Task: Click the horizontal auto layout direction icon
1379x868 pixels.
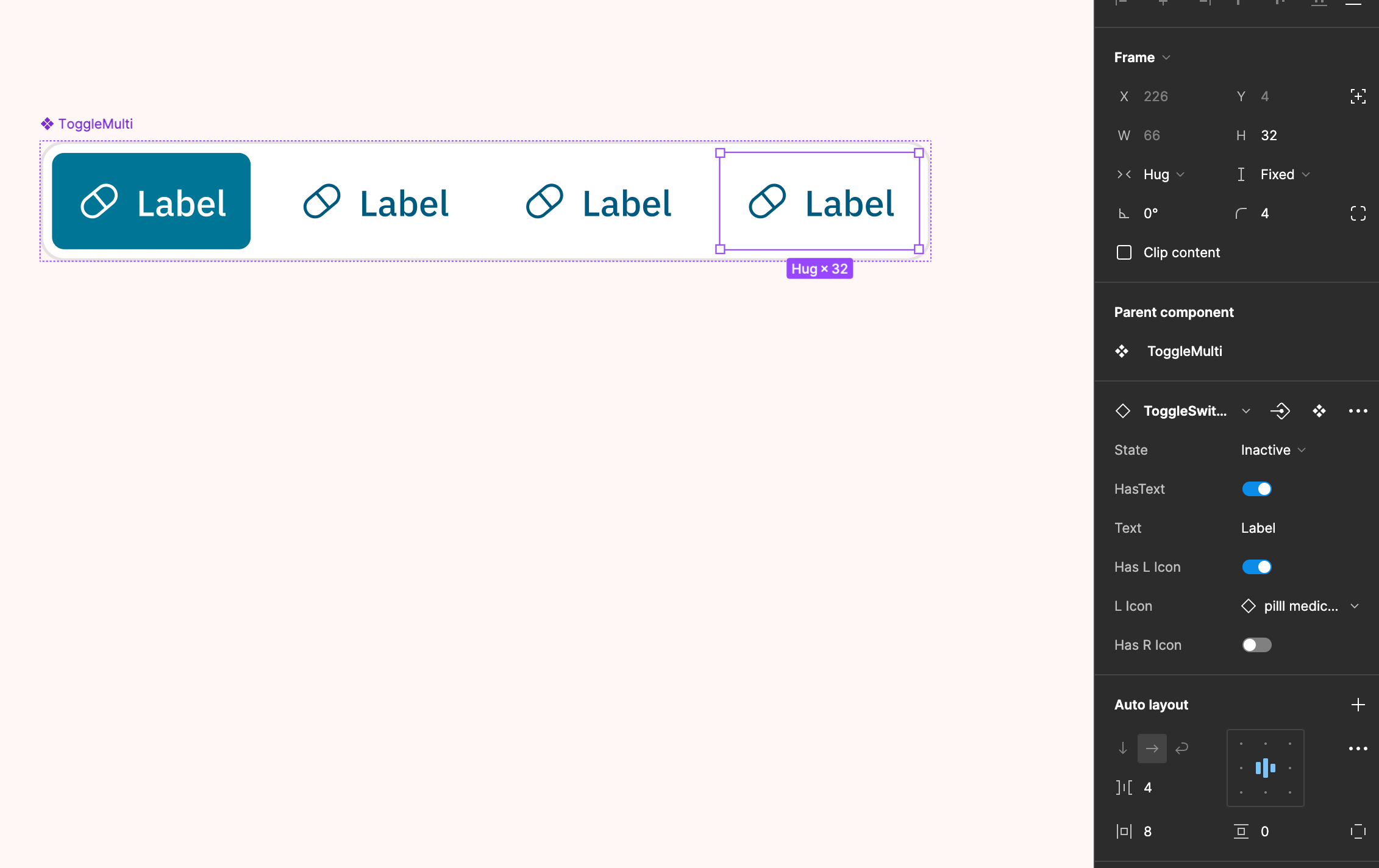Action: click(1151, 748)
